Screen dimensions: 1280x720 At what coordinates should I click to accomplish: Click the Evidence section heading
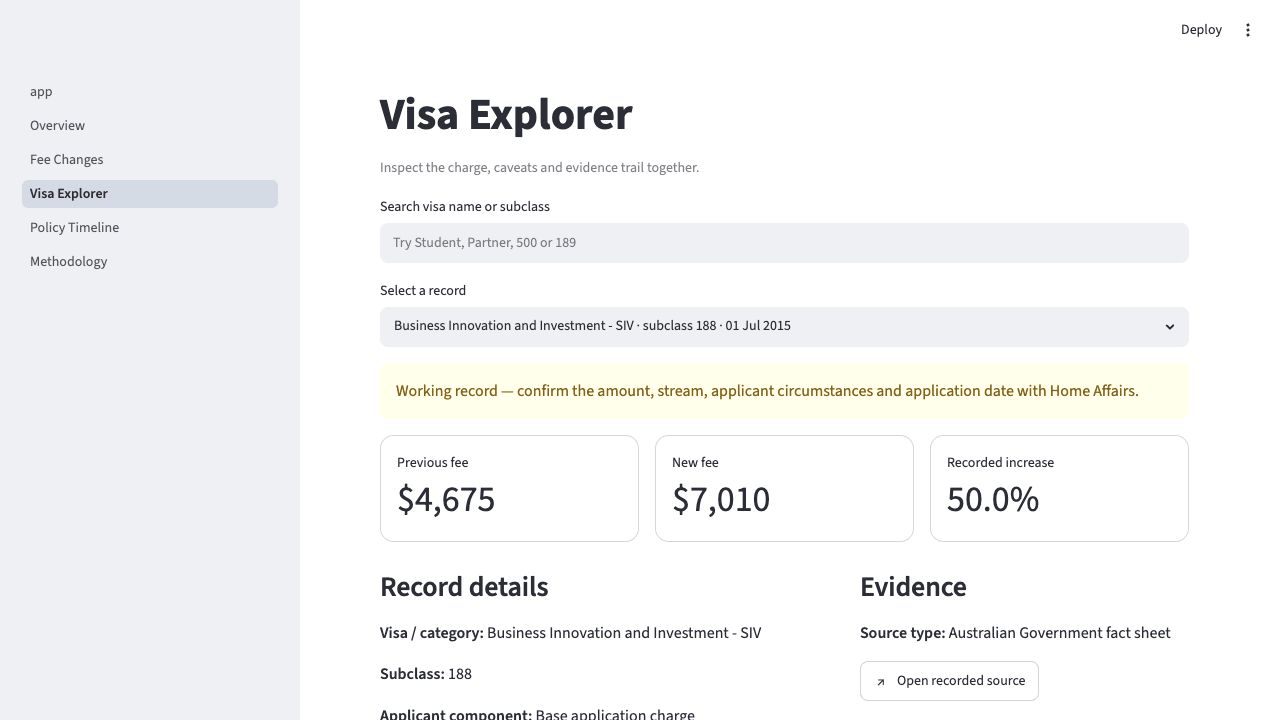pyautogui.click(x=913, y=587)
